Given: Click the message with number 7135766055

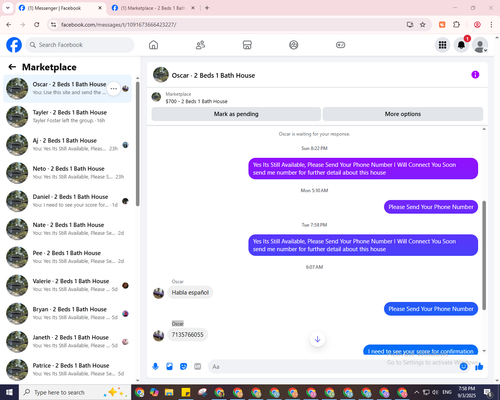Looking at the screenshot, I should [188, 335].
